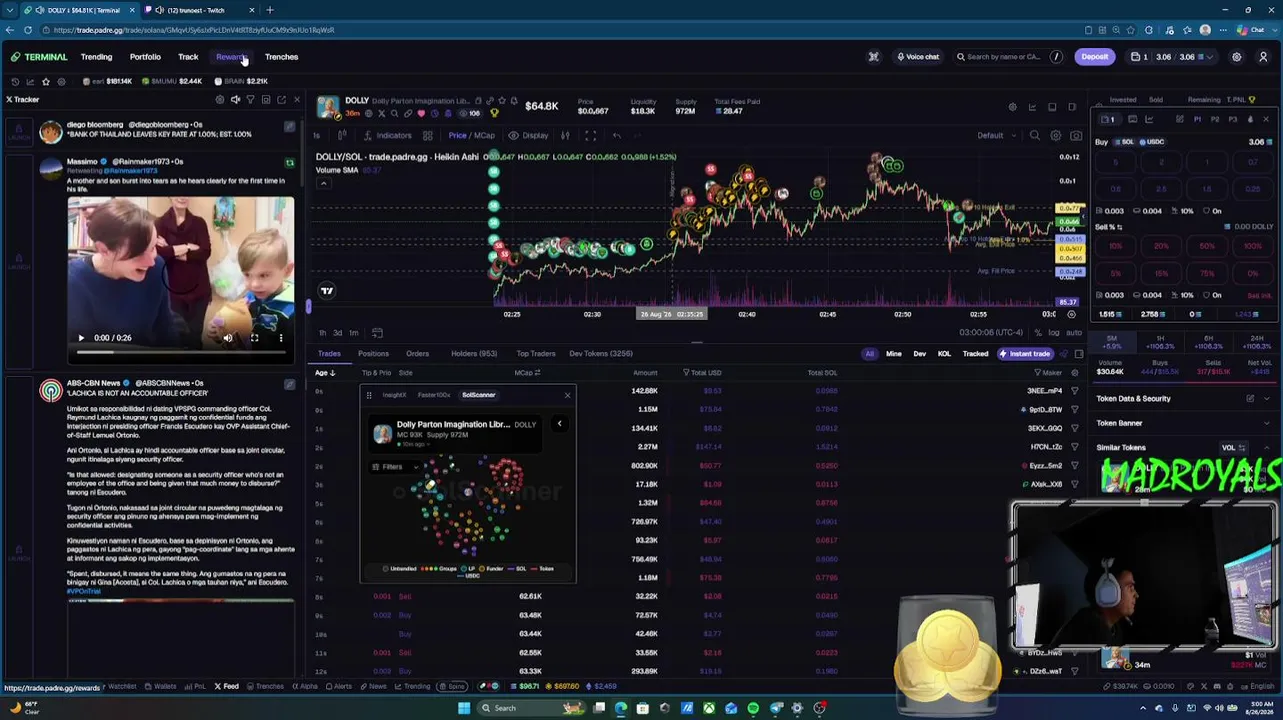Click the Voice chat button

918,57
